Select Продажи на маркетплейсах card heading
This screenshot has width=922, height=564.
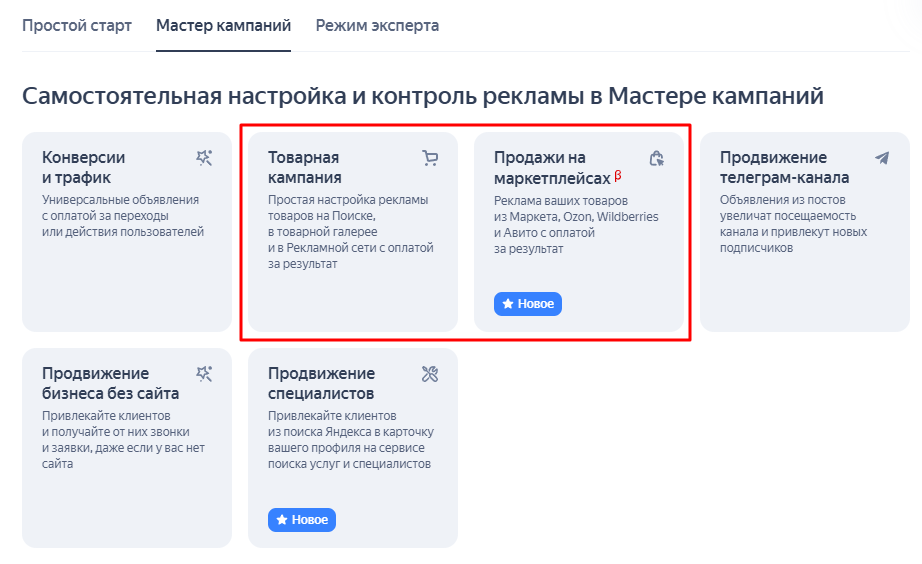point(552,167)
